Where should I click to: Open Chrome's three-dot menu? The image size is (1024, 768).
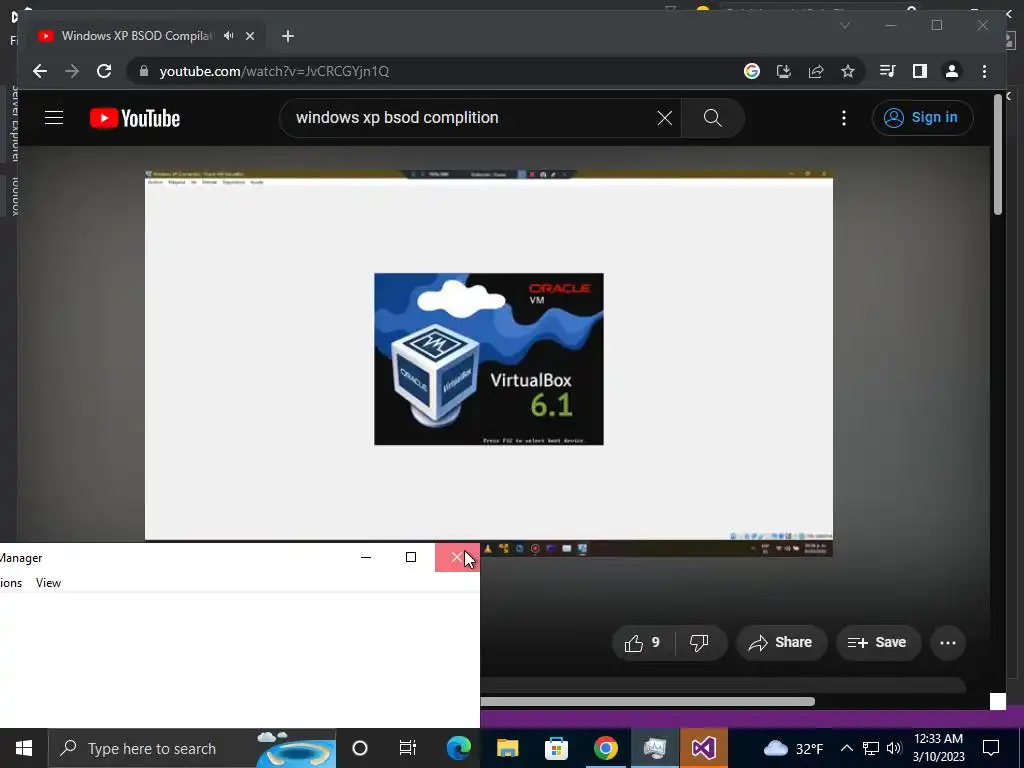[985, 71]
